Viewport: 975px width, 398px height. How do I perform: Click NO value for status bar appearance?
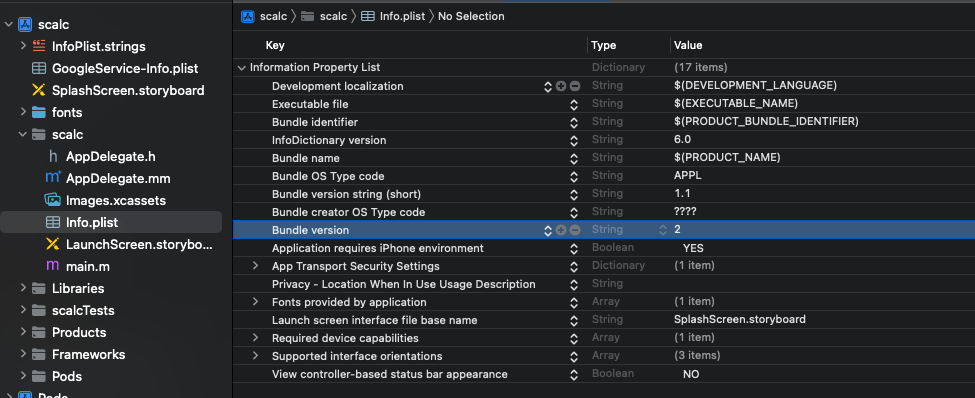[x=691, y=374]
